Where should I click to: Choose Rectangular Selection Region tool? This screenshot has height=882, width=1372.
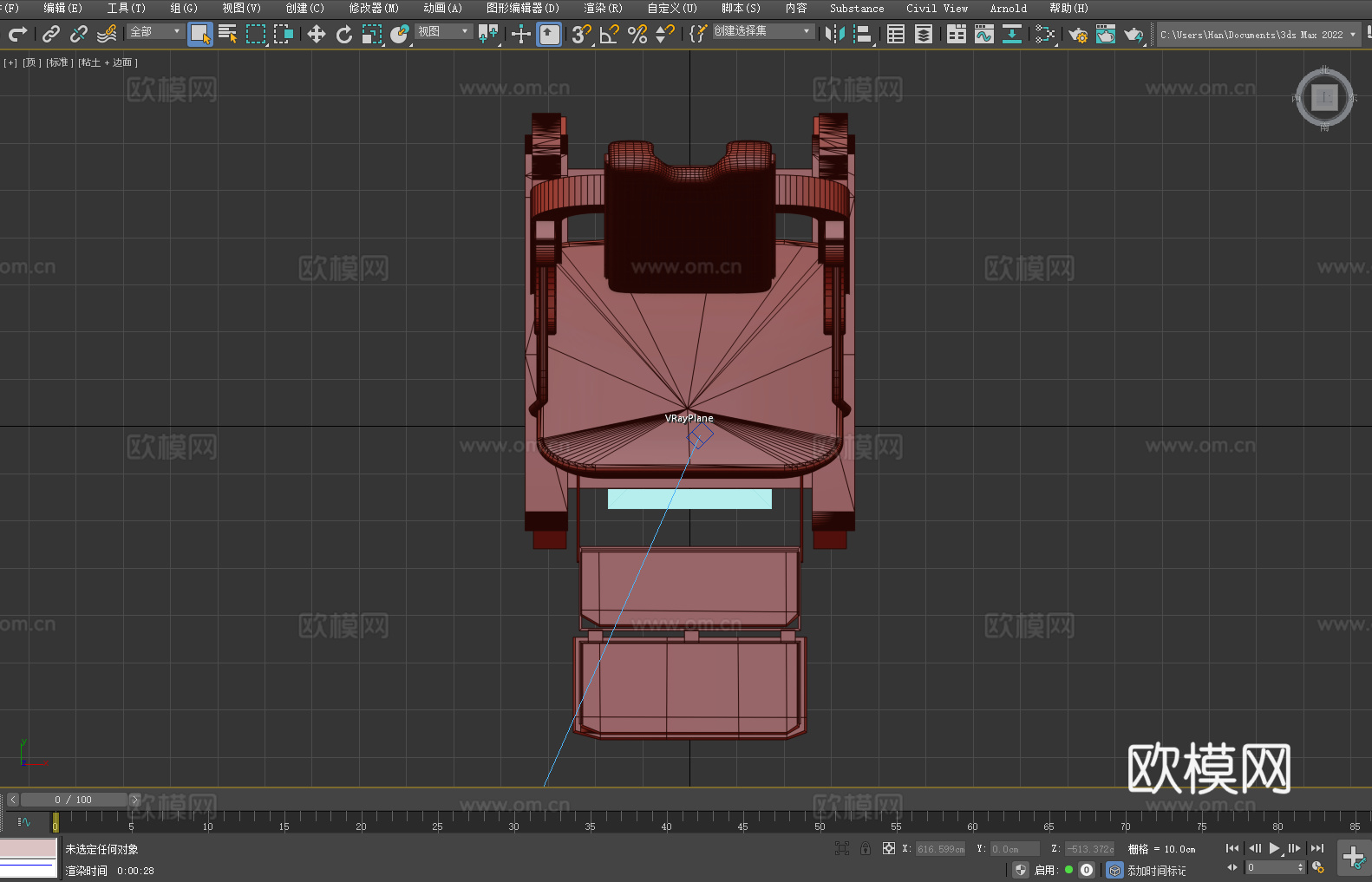pos(256,34)
